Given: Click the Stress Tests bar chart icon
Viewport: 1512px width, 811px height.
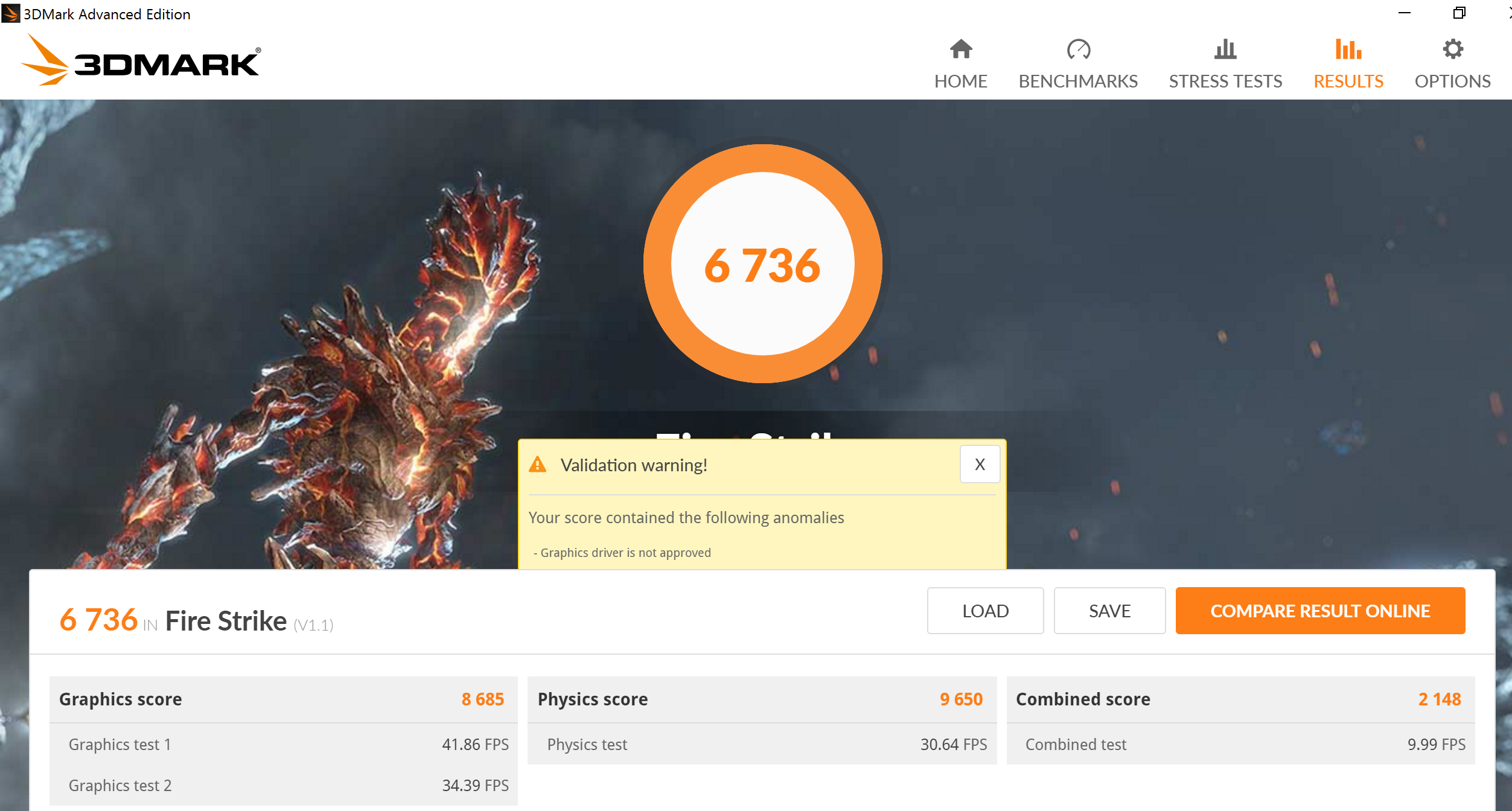Looking at the screenshot, I should 1225,49.
